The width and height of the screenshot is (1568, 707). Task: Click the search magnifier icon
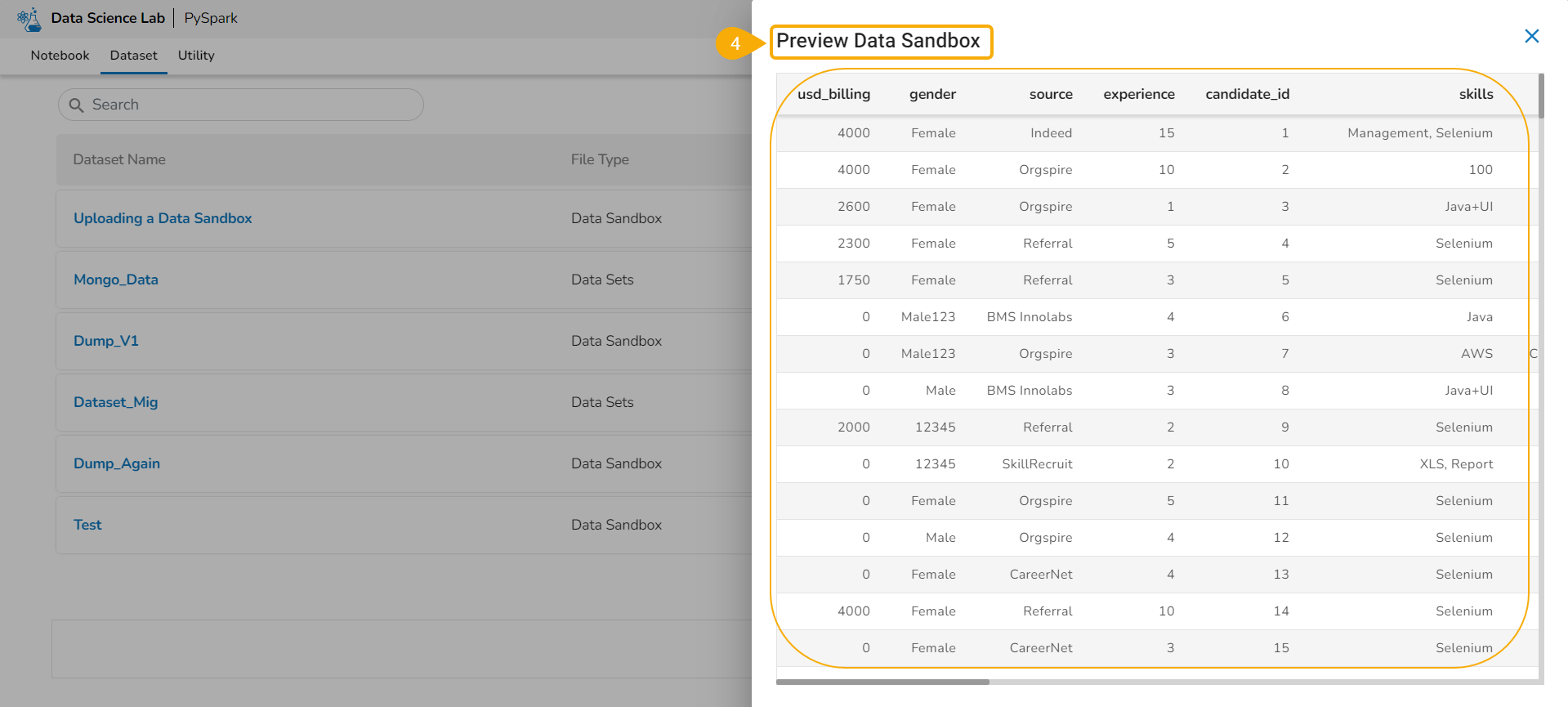[77, 105]
